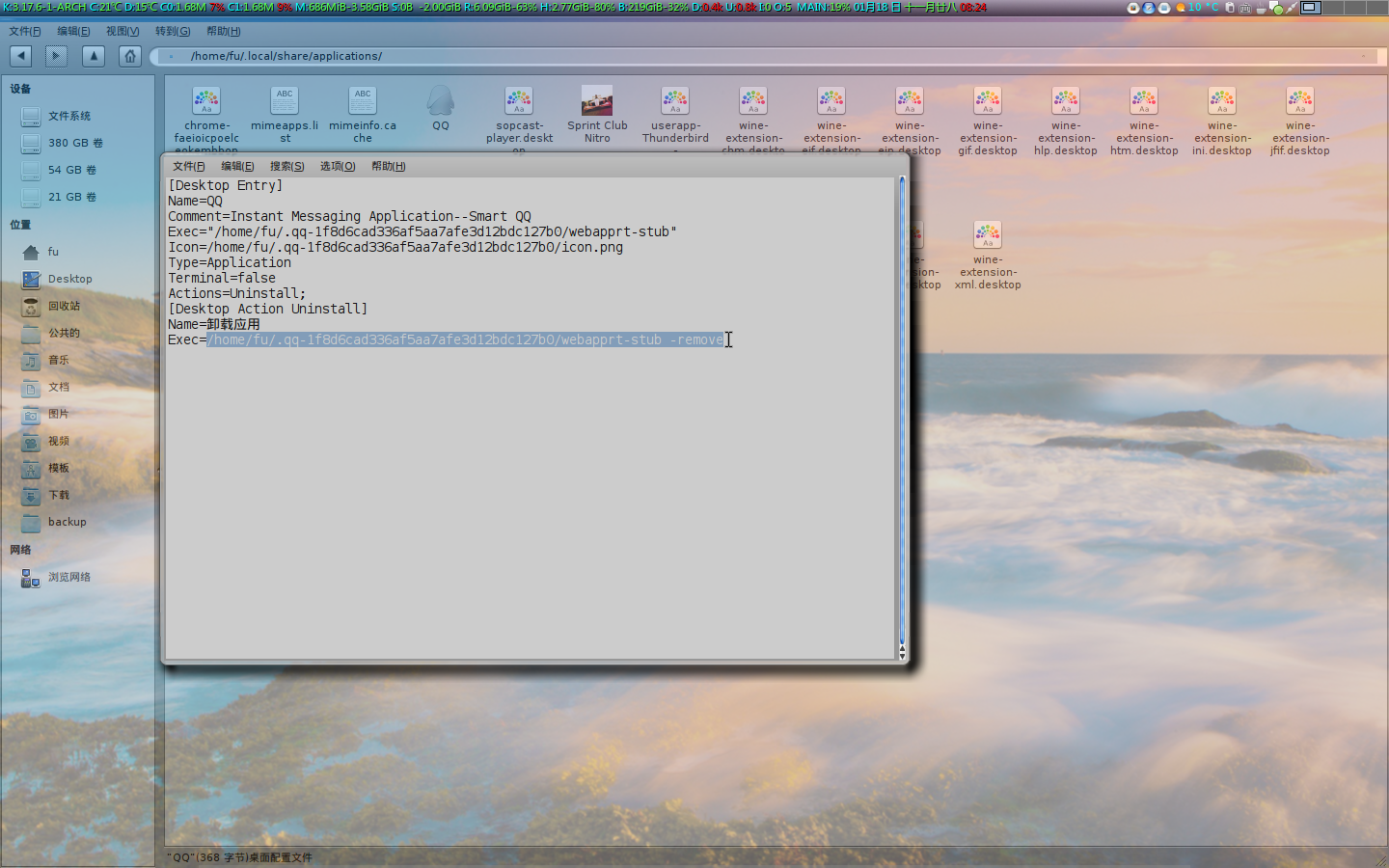The image size is (1389, 868).
Task: Click the Type=Application line in editor
Action: [230, 262]
